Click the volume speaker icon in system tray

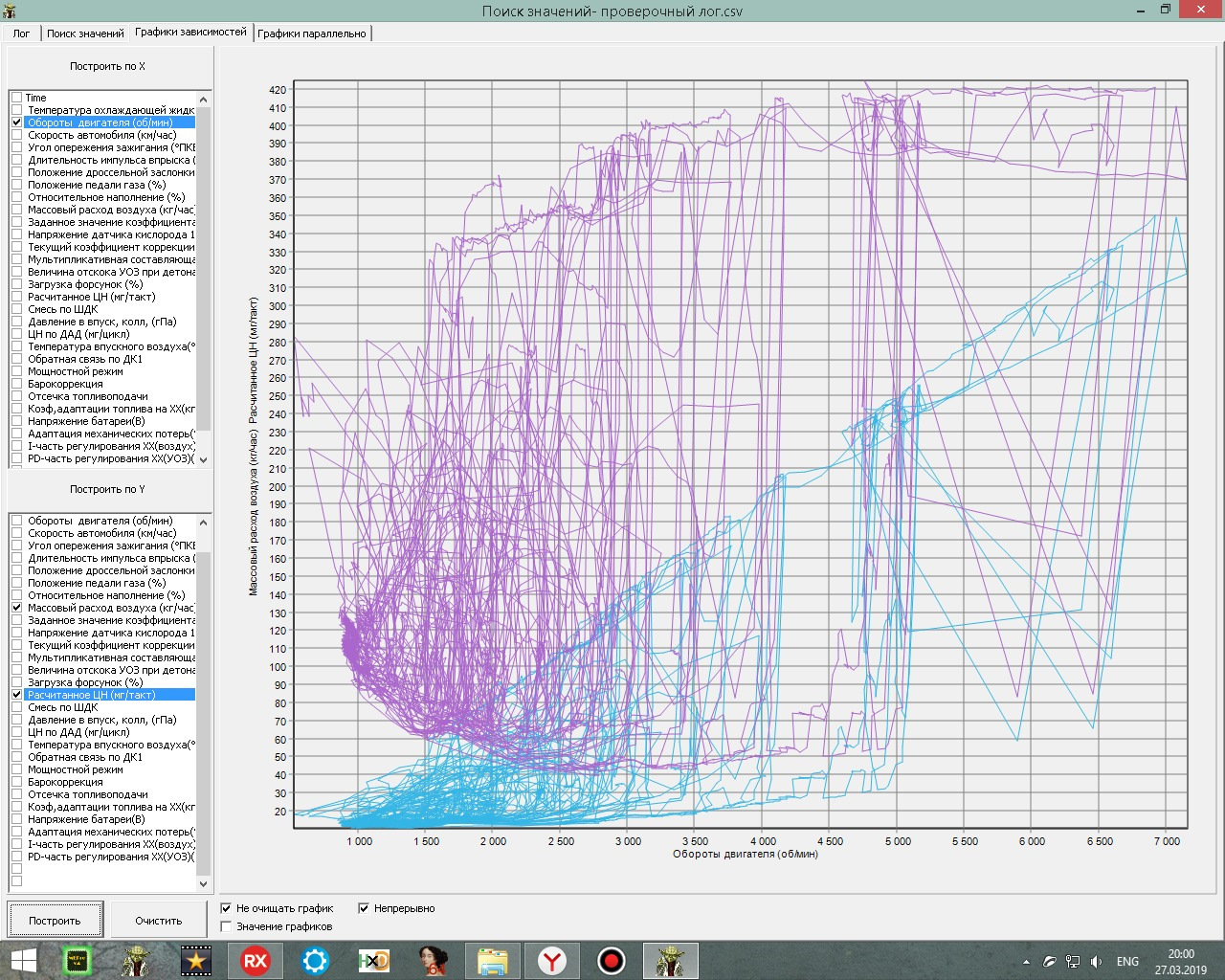pyautogui.click(x=1096, y=961)
